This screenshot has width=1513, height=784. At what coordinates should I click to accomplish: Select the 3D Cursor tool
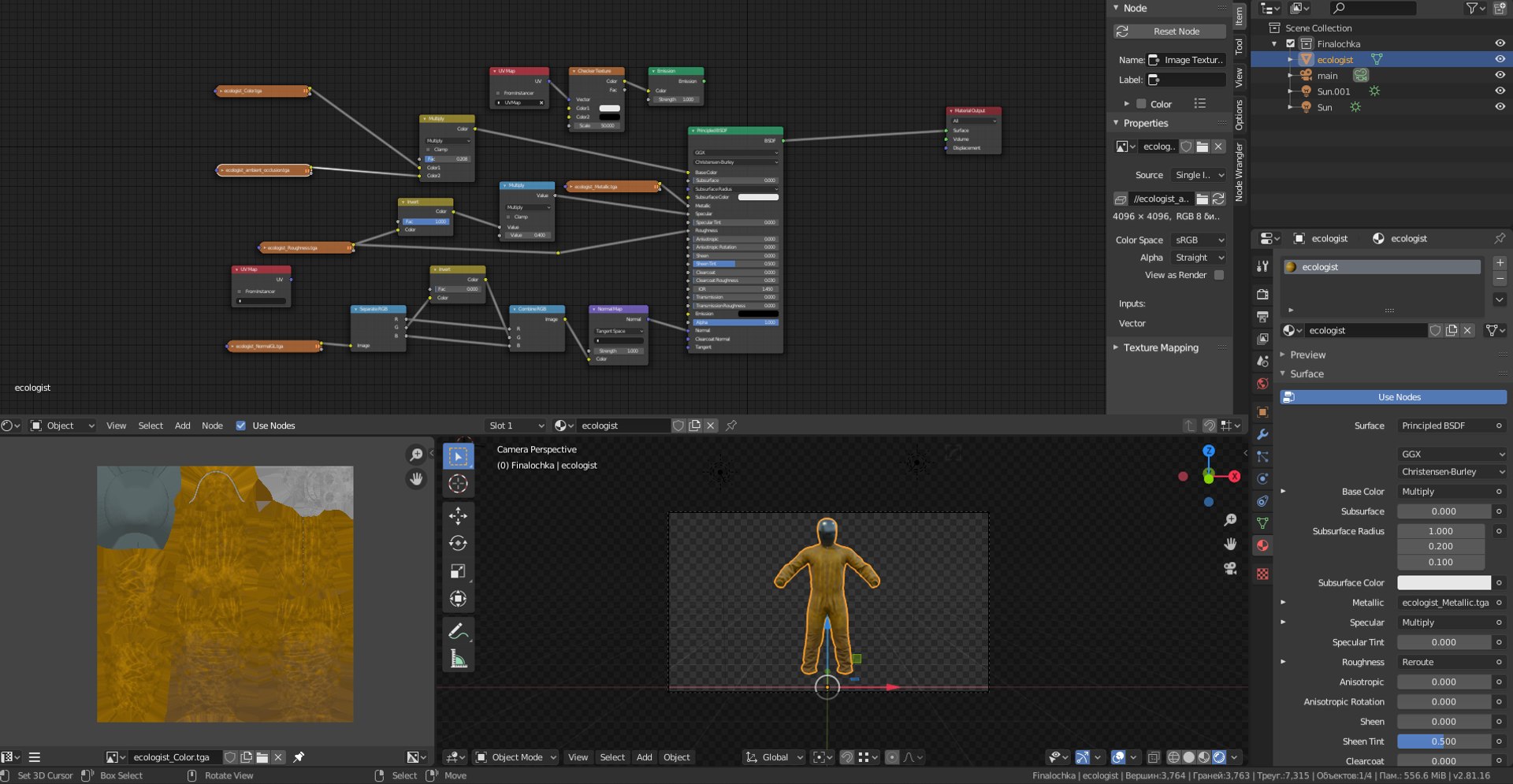coord(458,484)
